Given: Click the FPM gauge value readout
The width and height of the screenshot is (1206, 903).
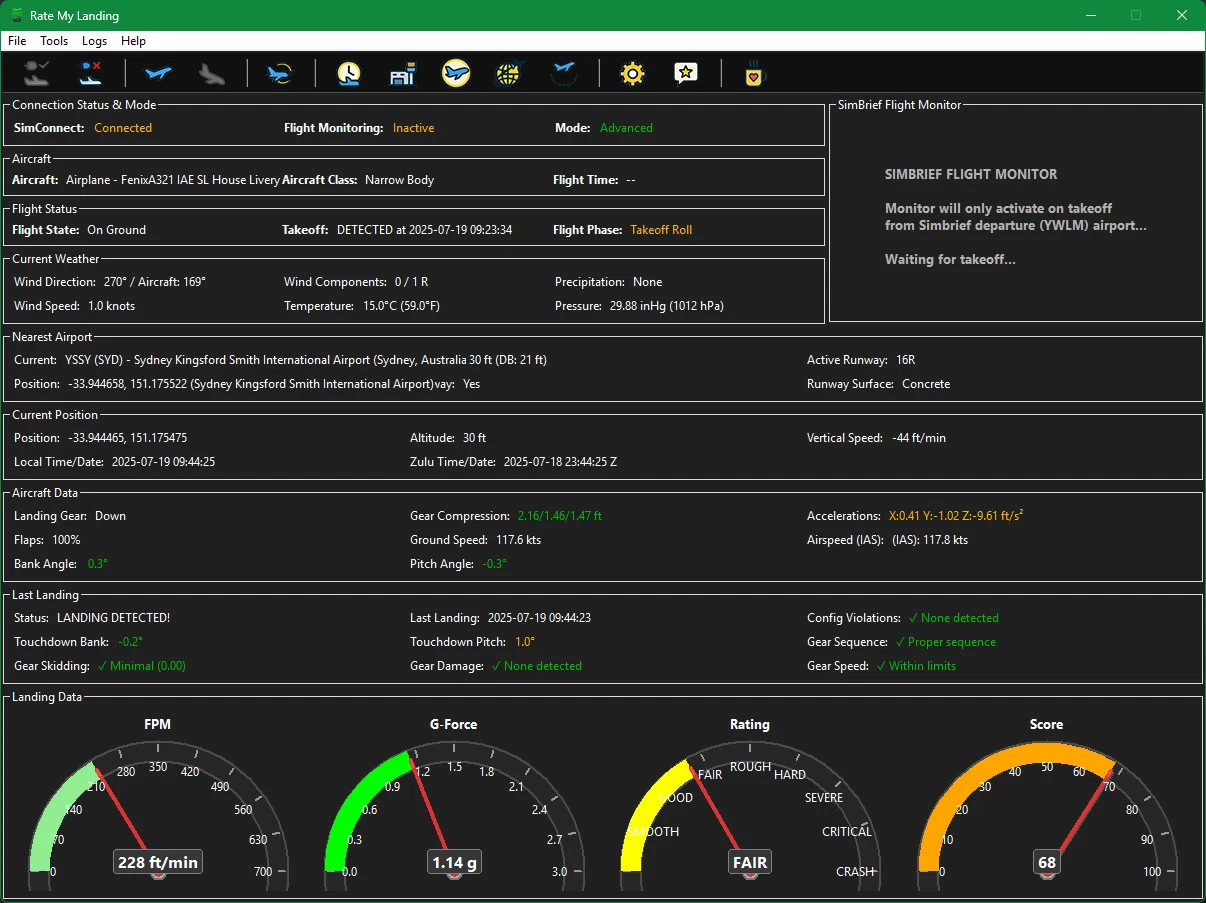Looking at the screenshot, I should point(158,862).
